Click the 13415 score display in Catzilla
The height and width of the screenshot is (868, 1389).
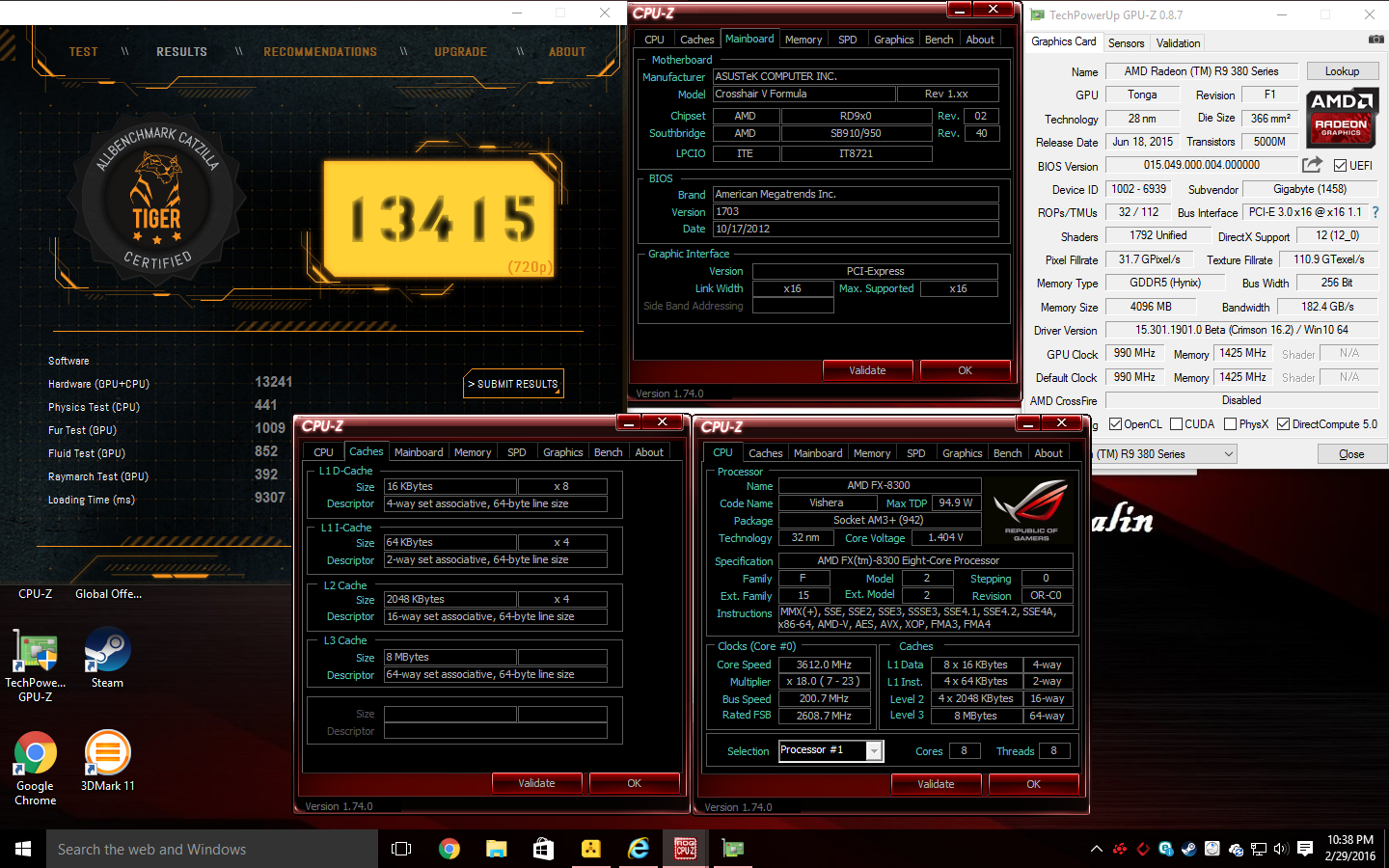point(440,219)
